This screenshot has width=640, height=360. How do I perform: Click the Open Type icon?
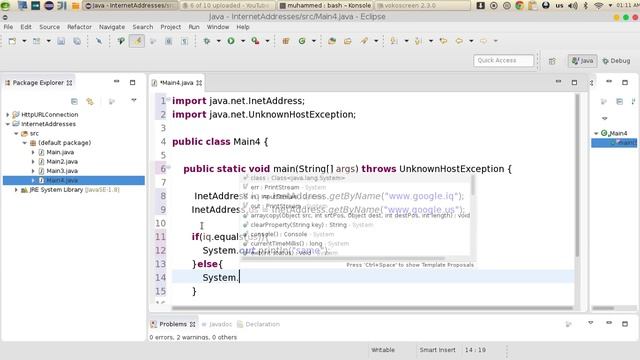[332, 41]
